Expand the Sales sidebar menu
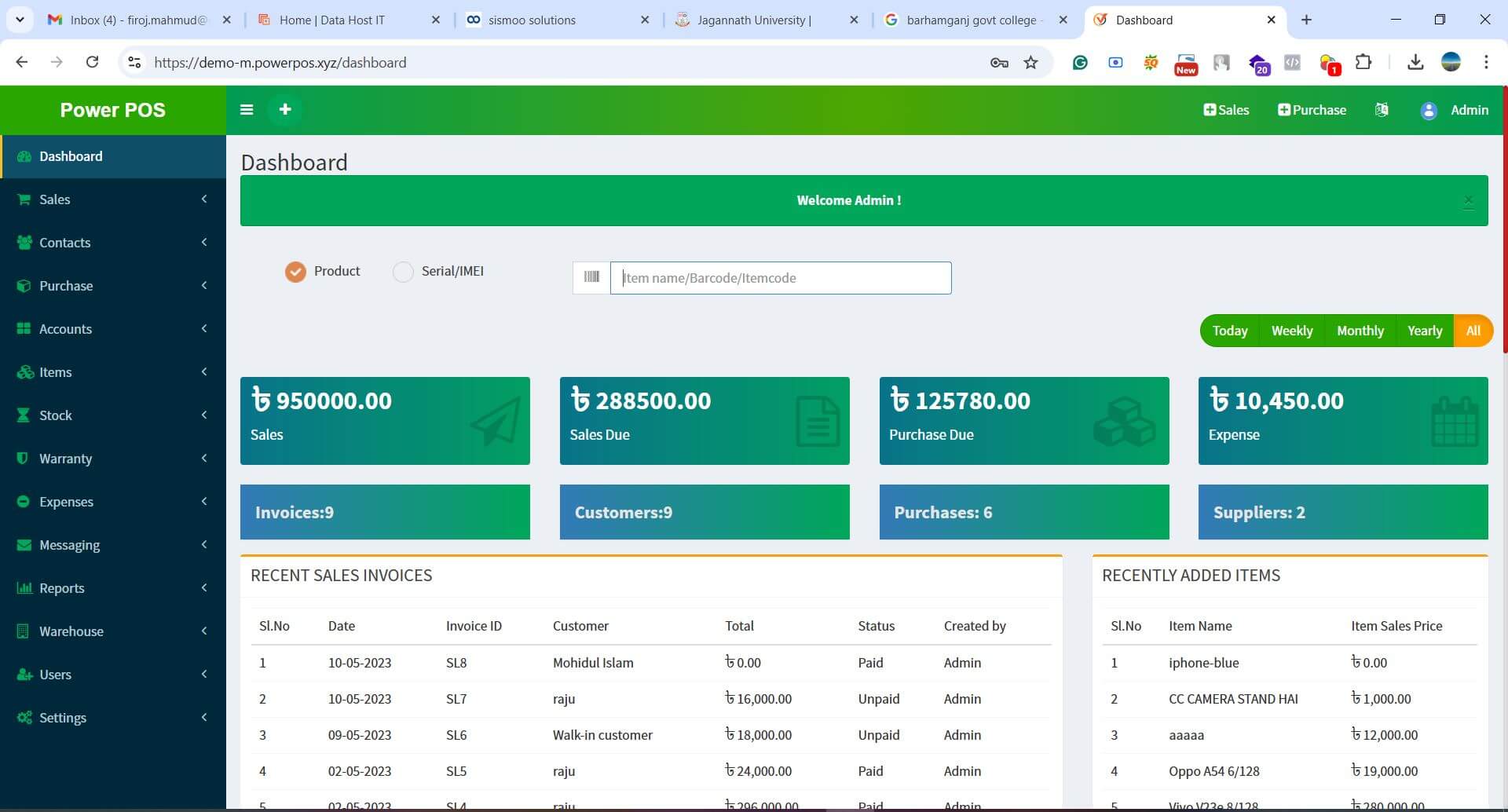 113,199
